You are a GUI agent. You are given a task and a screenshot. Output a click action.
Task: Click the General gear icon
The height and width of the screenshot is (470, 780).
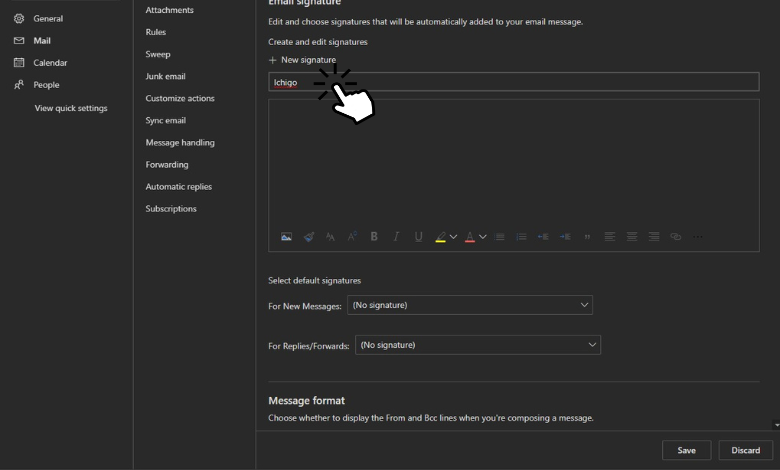point(19,18)
